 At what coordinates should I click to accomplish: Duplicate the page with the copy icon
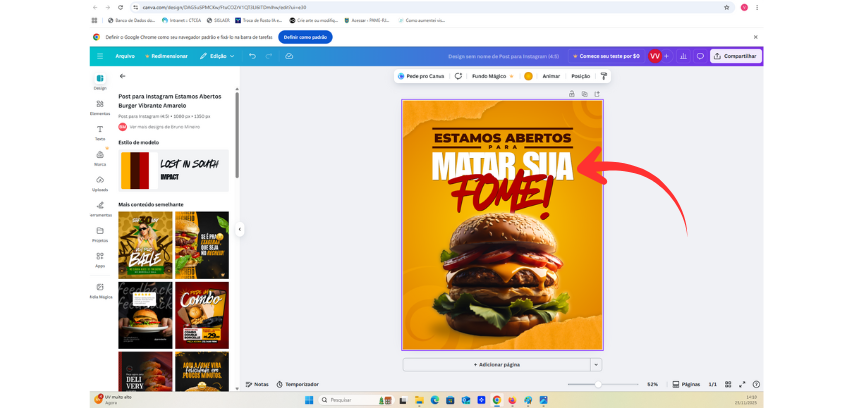[584, 94]
